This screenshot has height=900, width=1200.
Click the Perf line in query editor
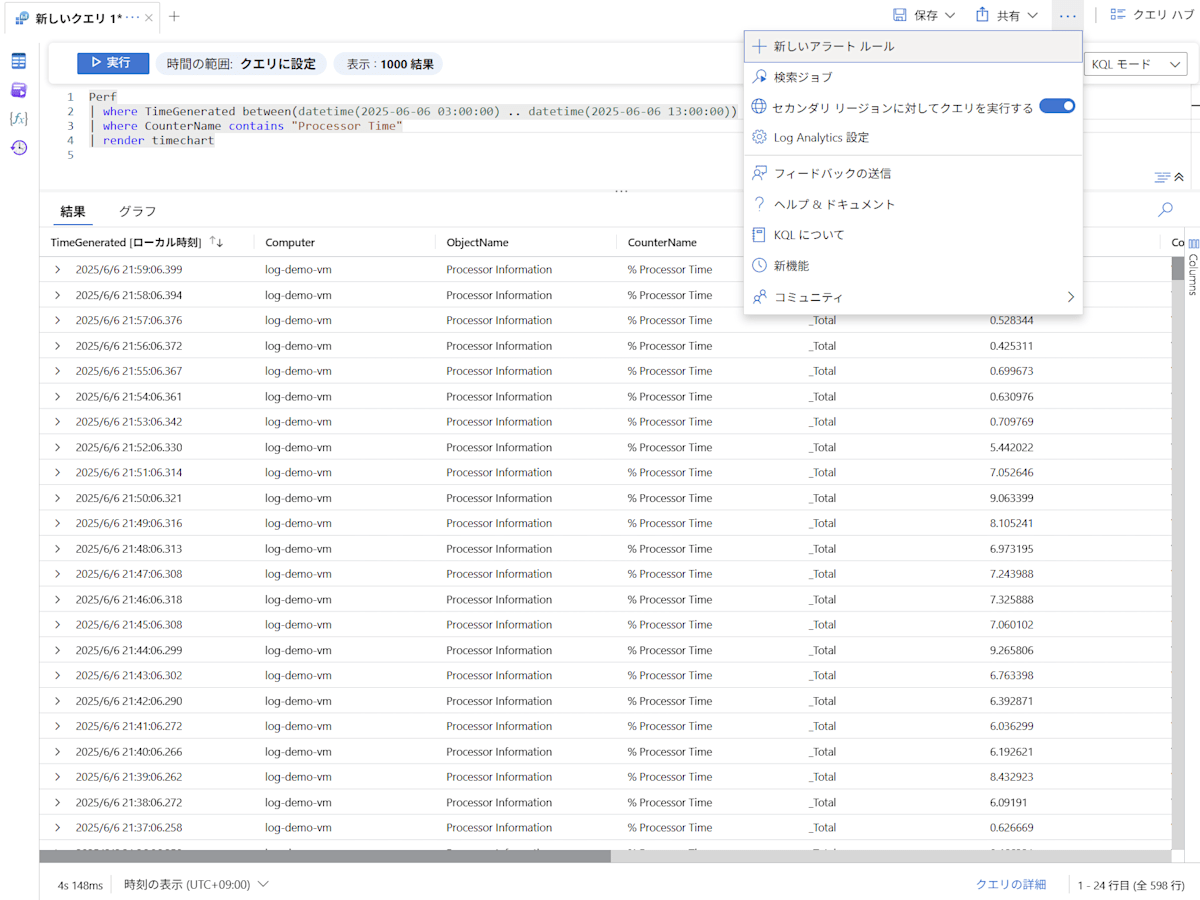[103, 97]
